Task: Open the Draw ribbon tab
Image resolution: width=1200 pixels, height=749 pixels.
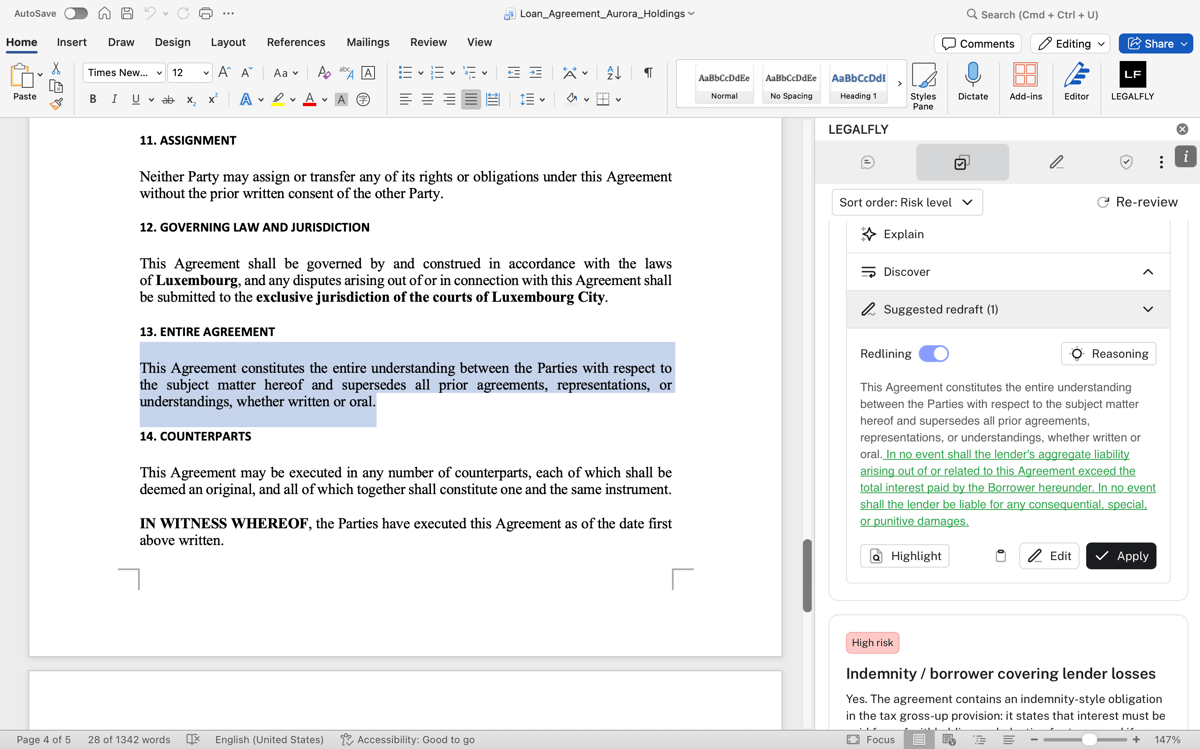Action: click(121, 42)
